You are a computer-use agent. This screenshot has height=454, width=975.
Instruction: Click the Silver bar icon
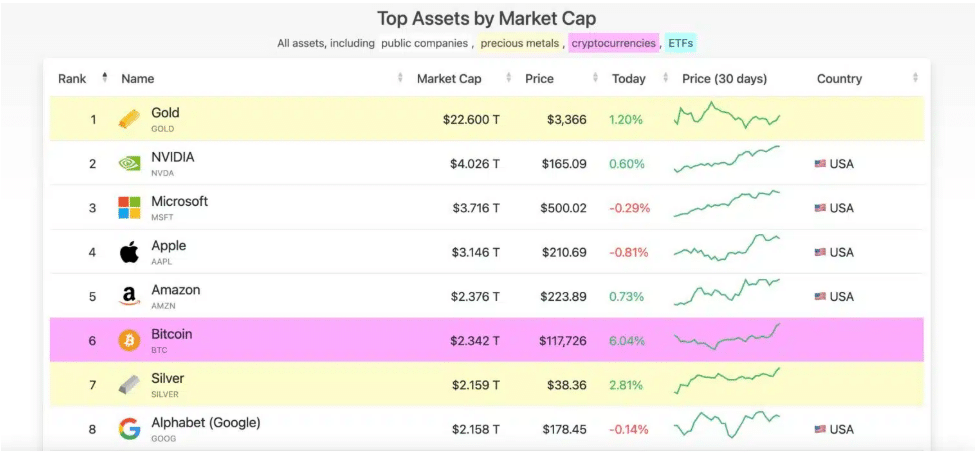click(x=129, y=385)
